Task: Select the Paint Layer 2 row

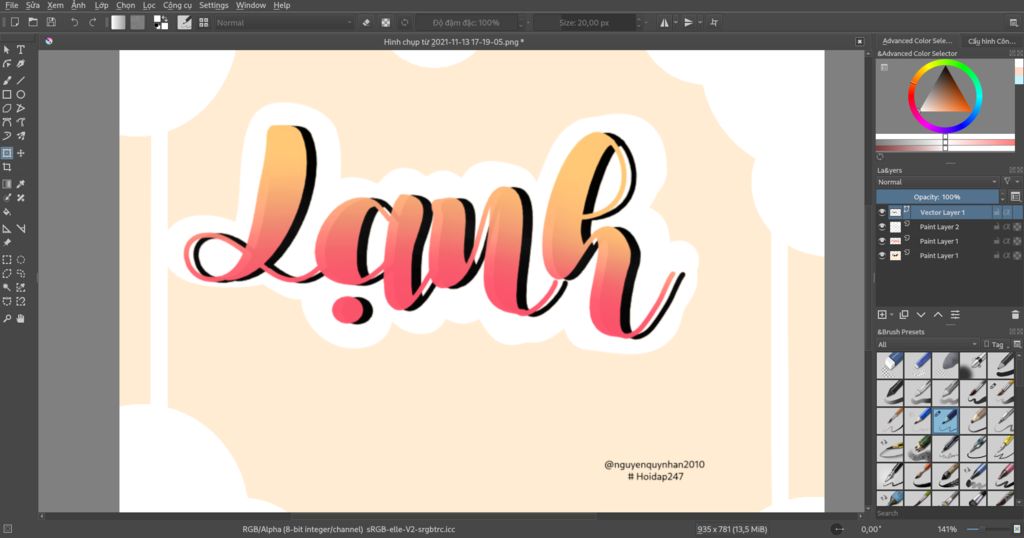Action: pyautogui.click(x=949, y=227)
